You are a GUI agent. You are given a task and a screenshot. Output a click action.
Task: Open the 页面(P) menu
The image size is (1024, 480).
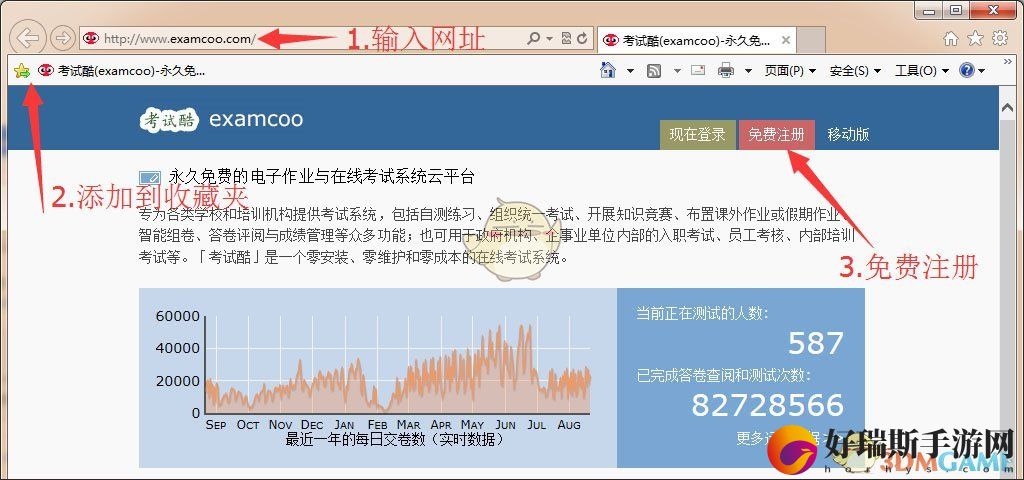pyautogui.click(x=790, y=71)
